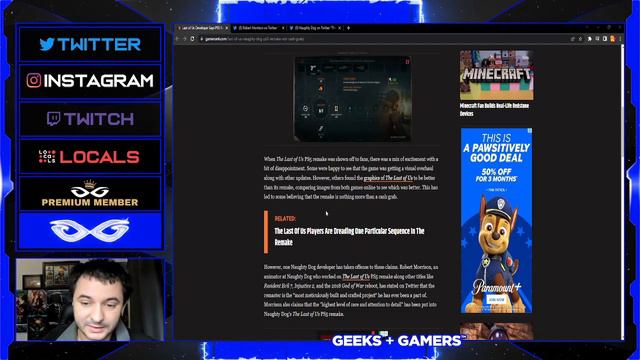Click the Join Now button in the Paramount+ ad
This screenshot has height=360, width=640.
(x=496, y=300)
